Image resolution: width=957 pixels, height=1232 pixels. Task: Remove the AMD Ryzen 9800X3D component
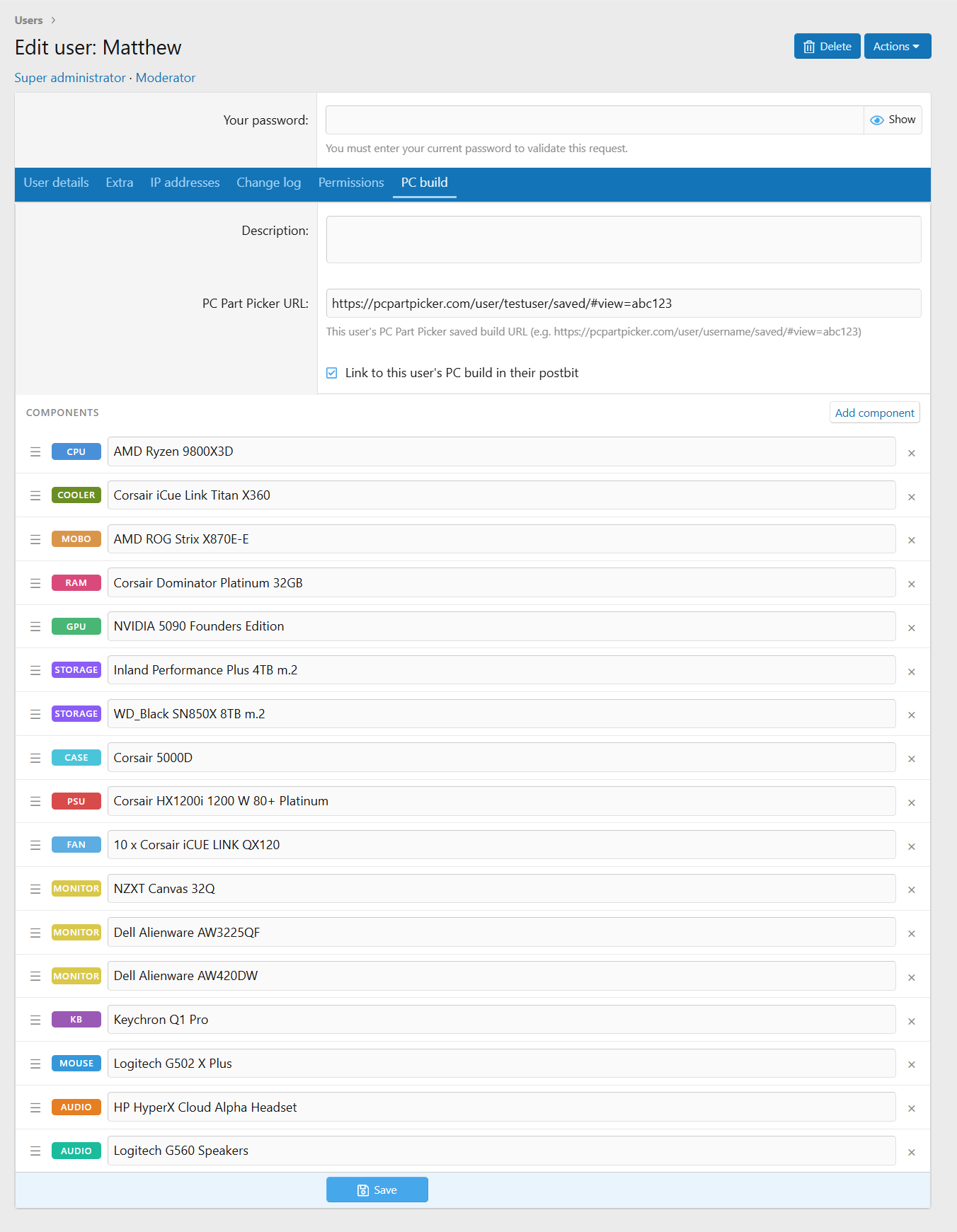(911, 453)
